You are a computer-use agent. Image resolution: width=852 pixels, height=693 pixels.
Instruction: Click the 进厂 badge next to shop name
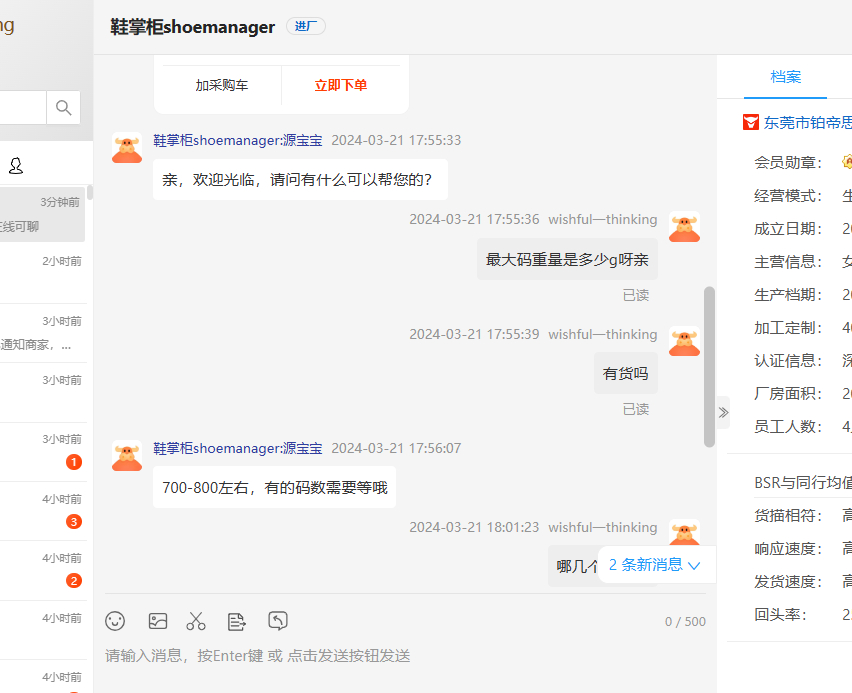click(306, 26)
